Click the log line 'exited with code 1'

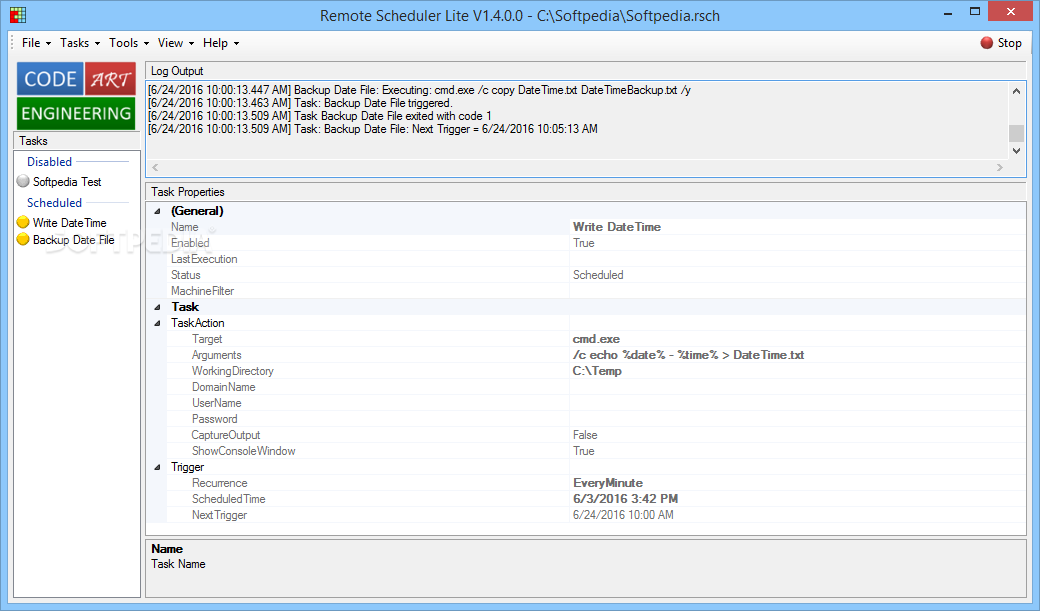click(x=320, y=115)
